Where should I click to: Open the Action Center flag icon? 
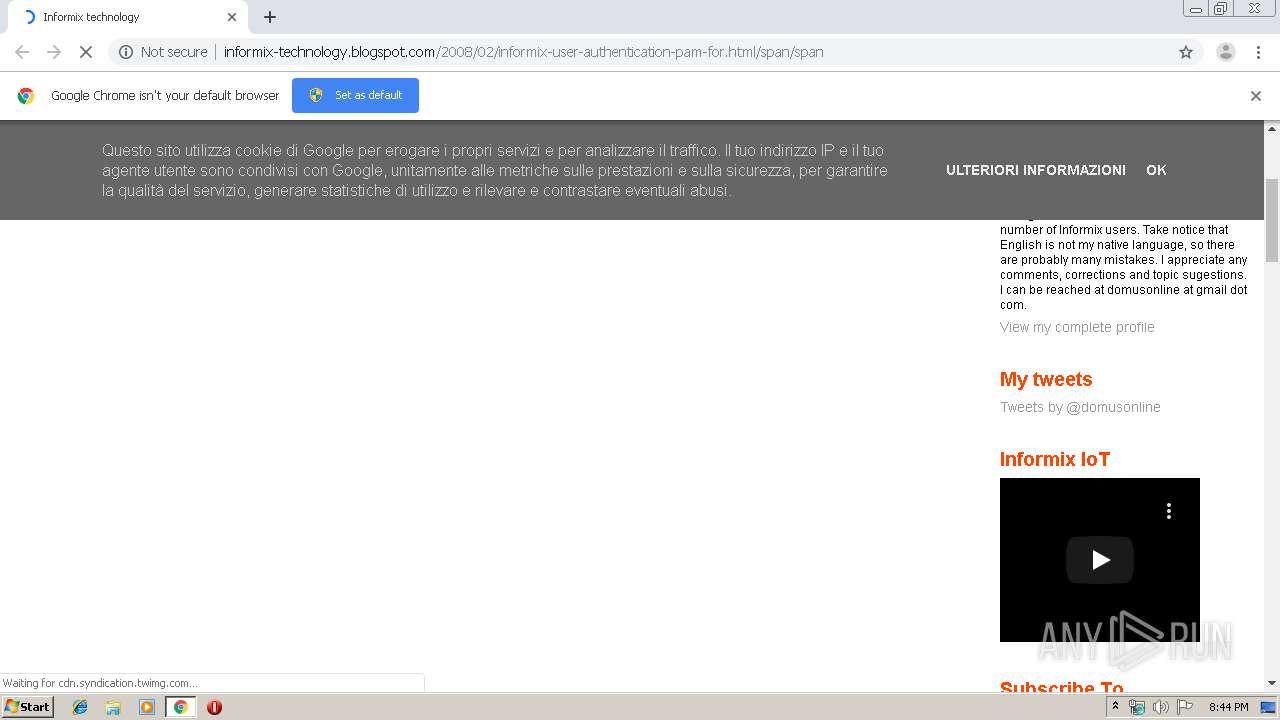coord(1185,707)
